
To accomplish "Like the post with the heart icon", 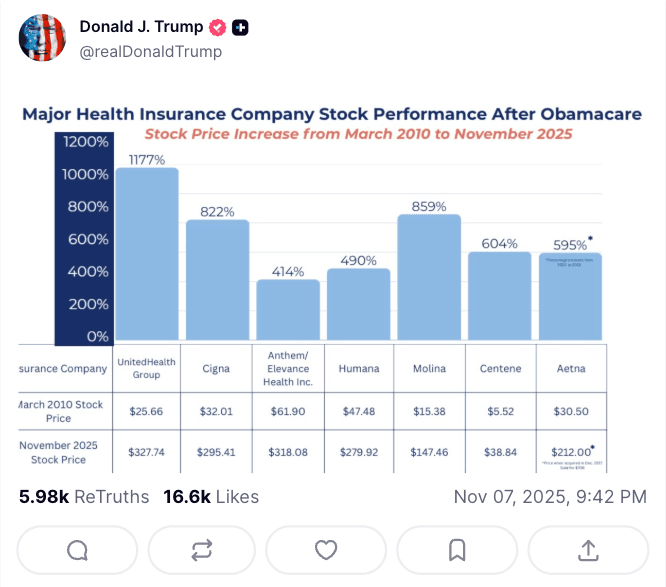I will tap(326, 550).
